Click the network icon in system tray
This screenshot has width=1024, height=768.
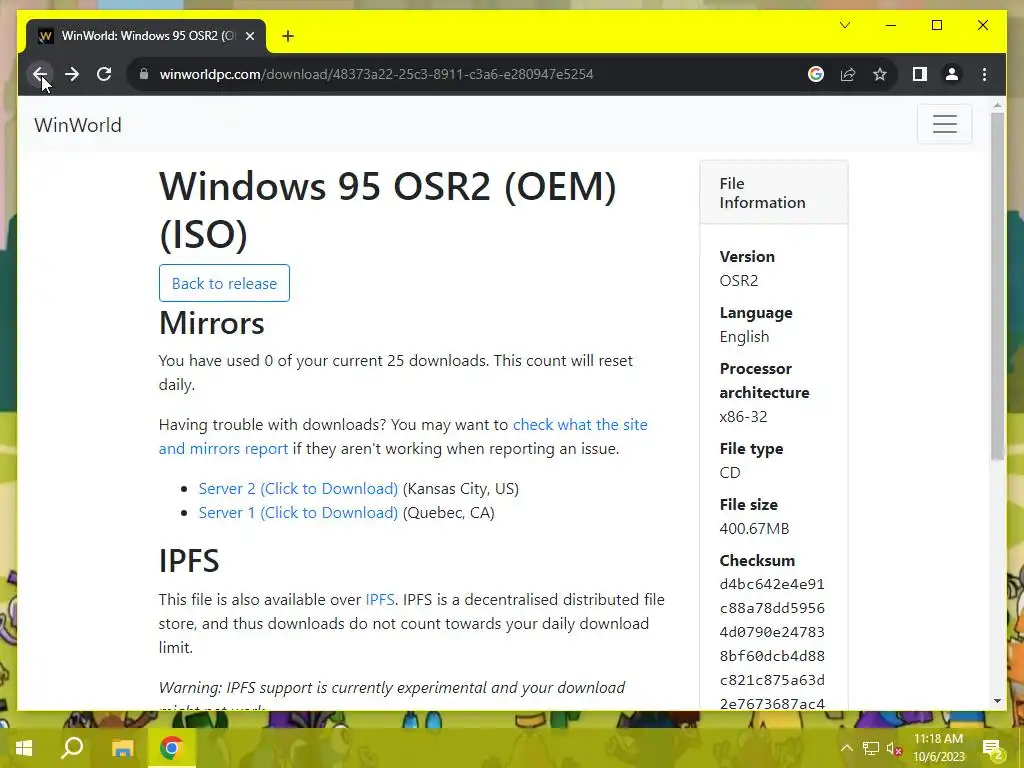point(871,748)
